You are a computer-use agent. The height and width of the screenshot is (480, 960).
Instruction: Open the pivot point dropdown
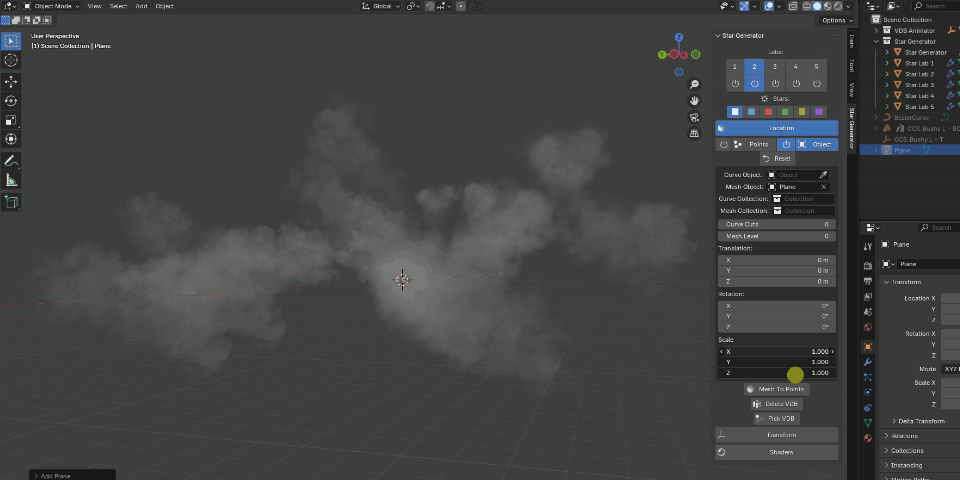coord(413,6)
